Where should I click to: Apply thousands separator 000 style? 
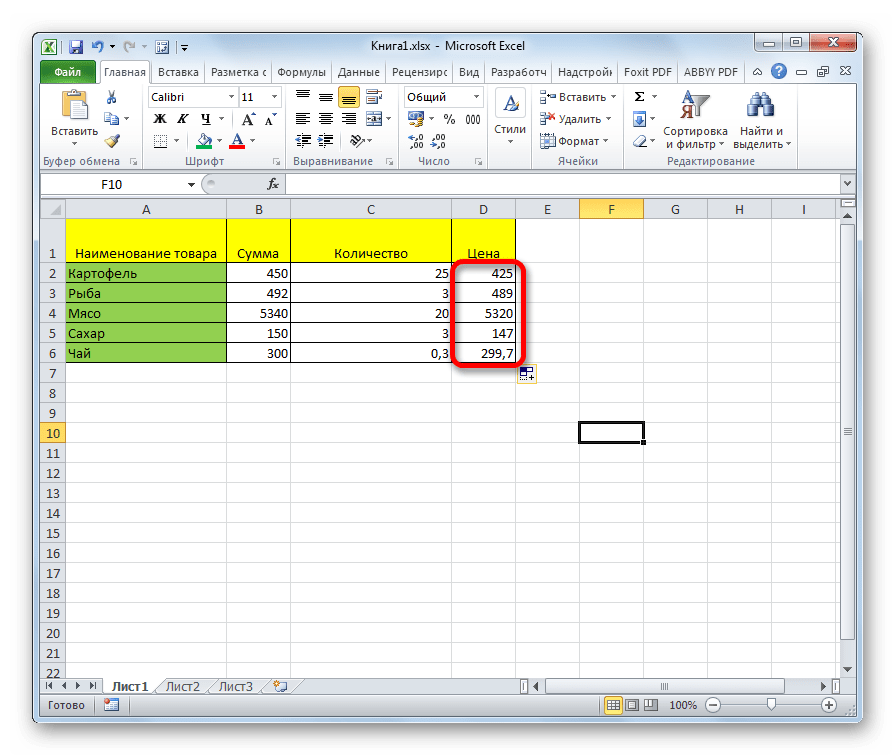click(x=473, y=119)
